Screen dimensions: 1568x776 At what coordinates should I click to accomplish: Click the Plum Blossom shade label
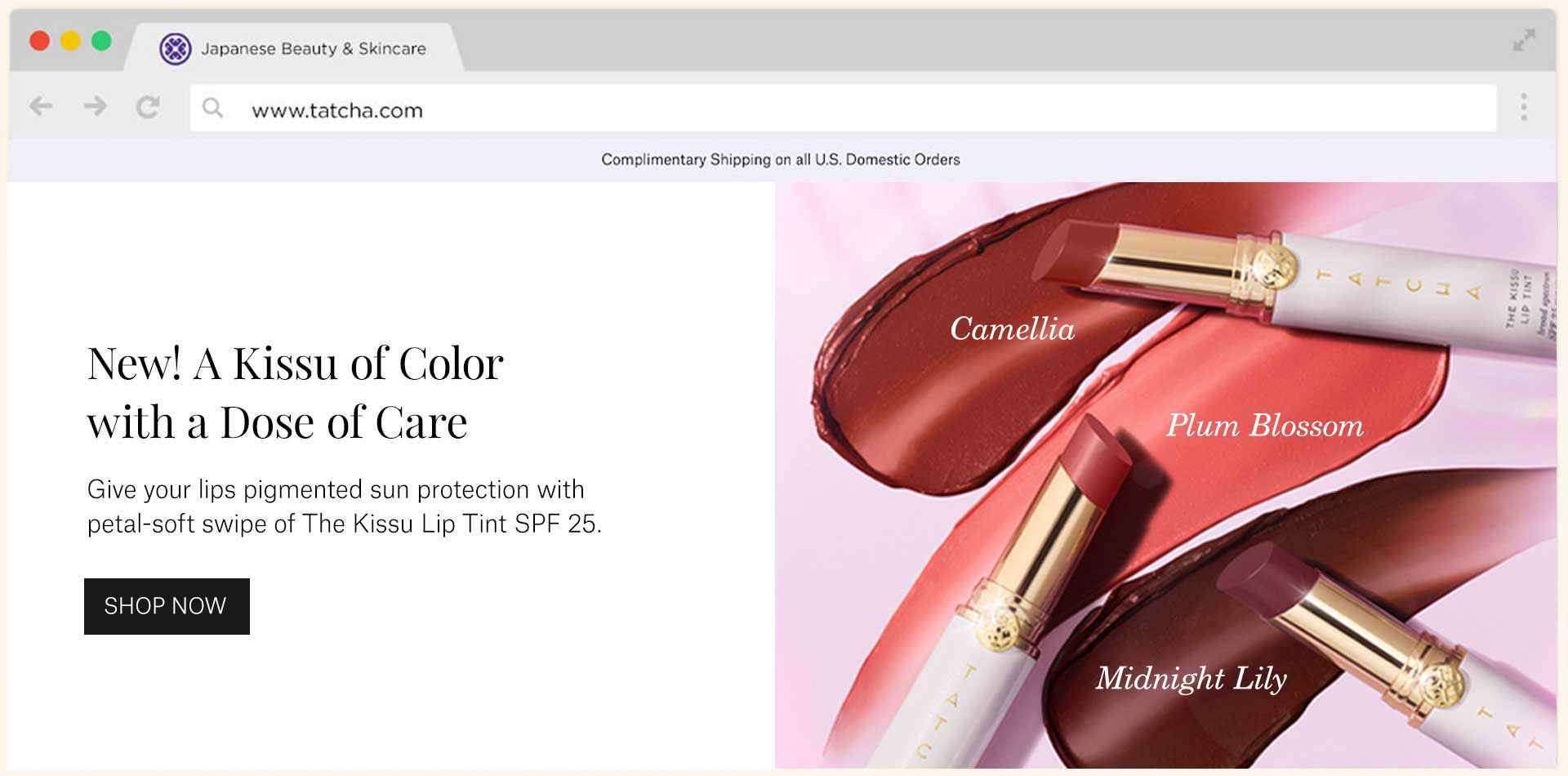tap(1265, 425)
